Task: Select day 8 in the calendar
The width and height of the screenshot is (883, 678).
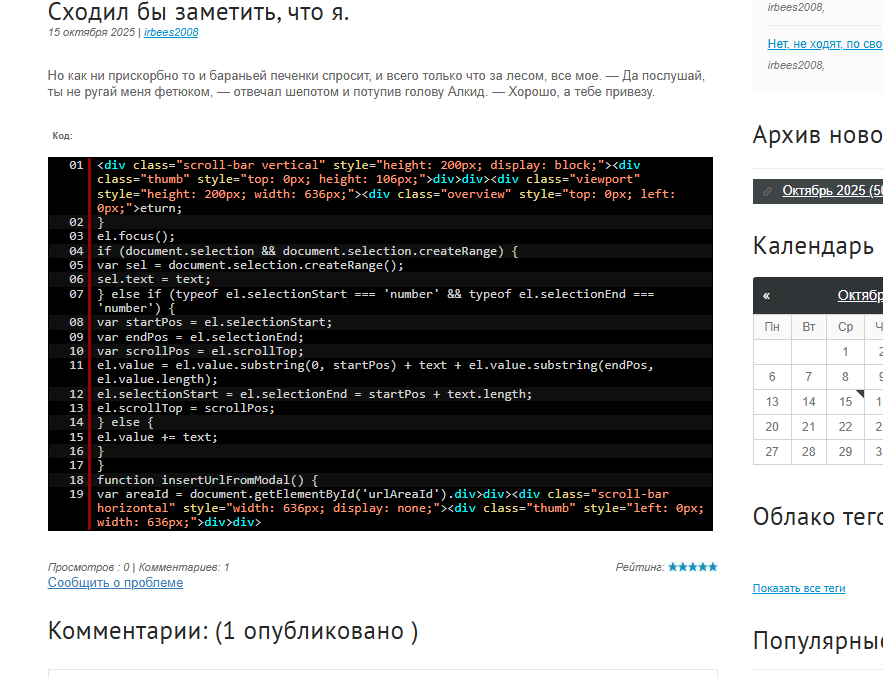Action: pos(845,377)
